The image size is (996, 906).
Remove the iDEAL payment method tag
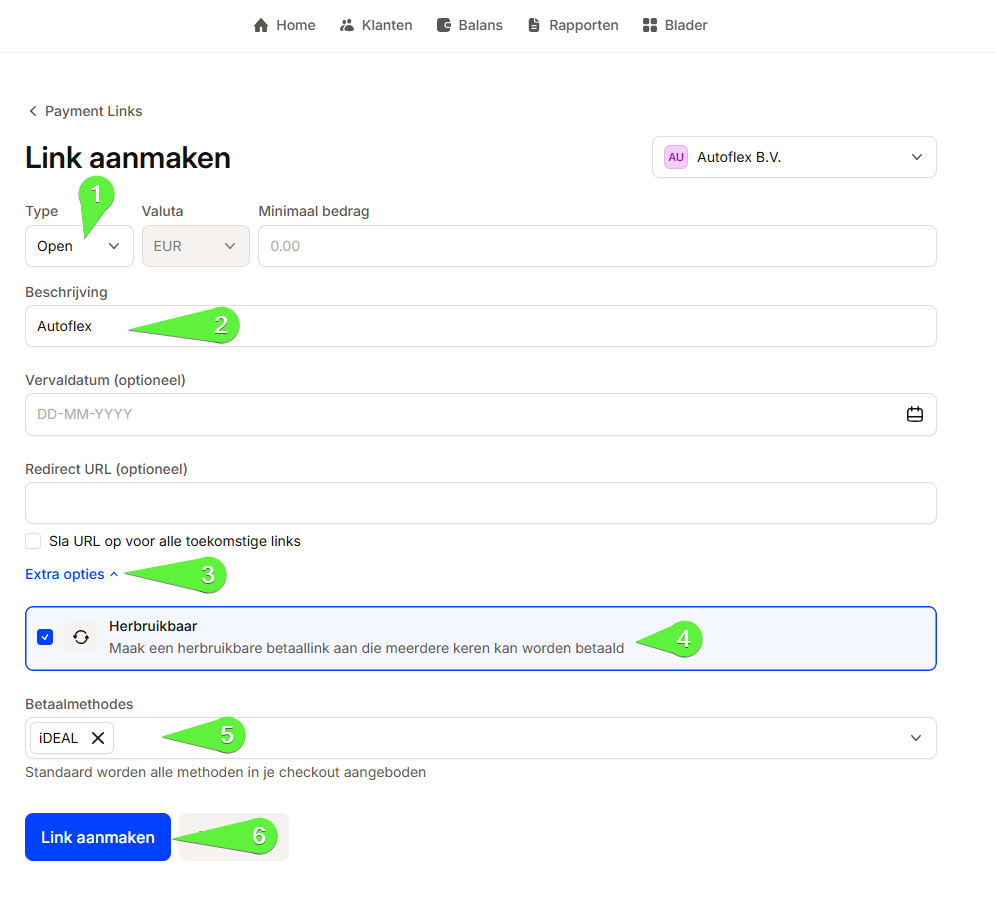[98, 738]
